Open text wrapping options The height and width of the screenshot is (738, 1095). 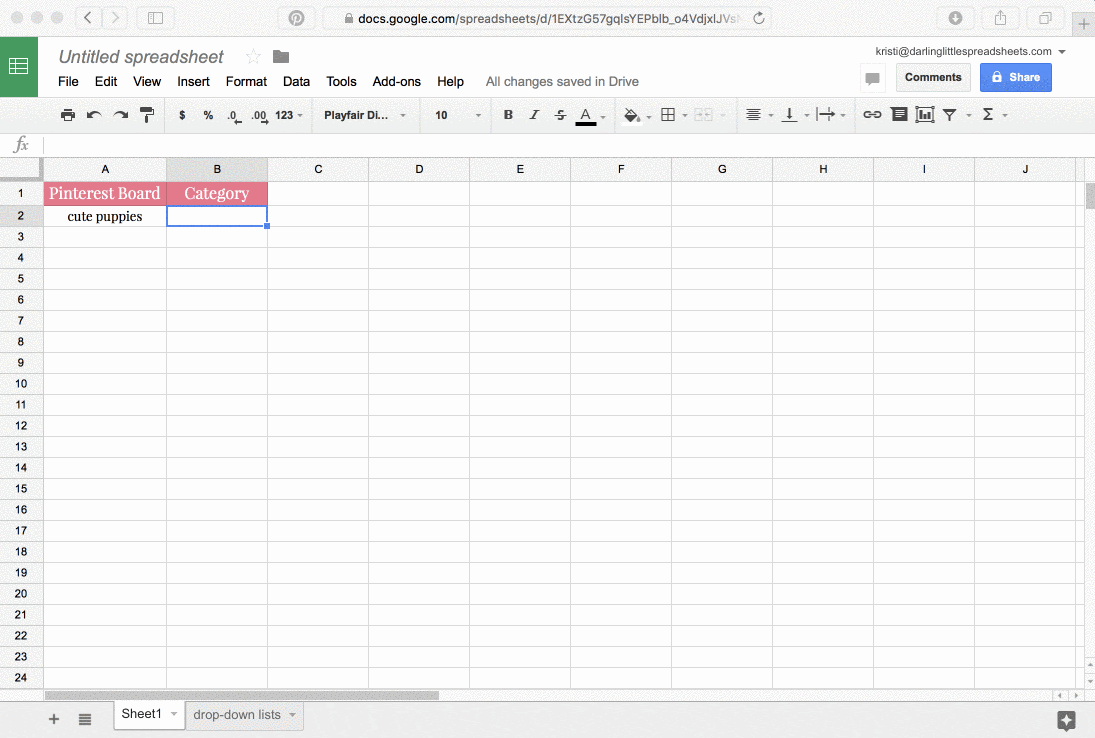[x=825, y=115]
